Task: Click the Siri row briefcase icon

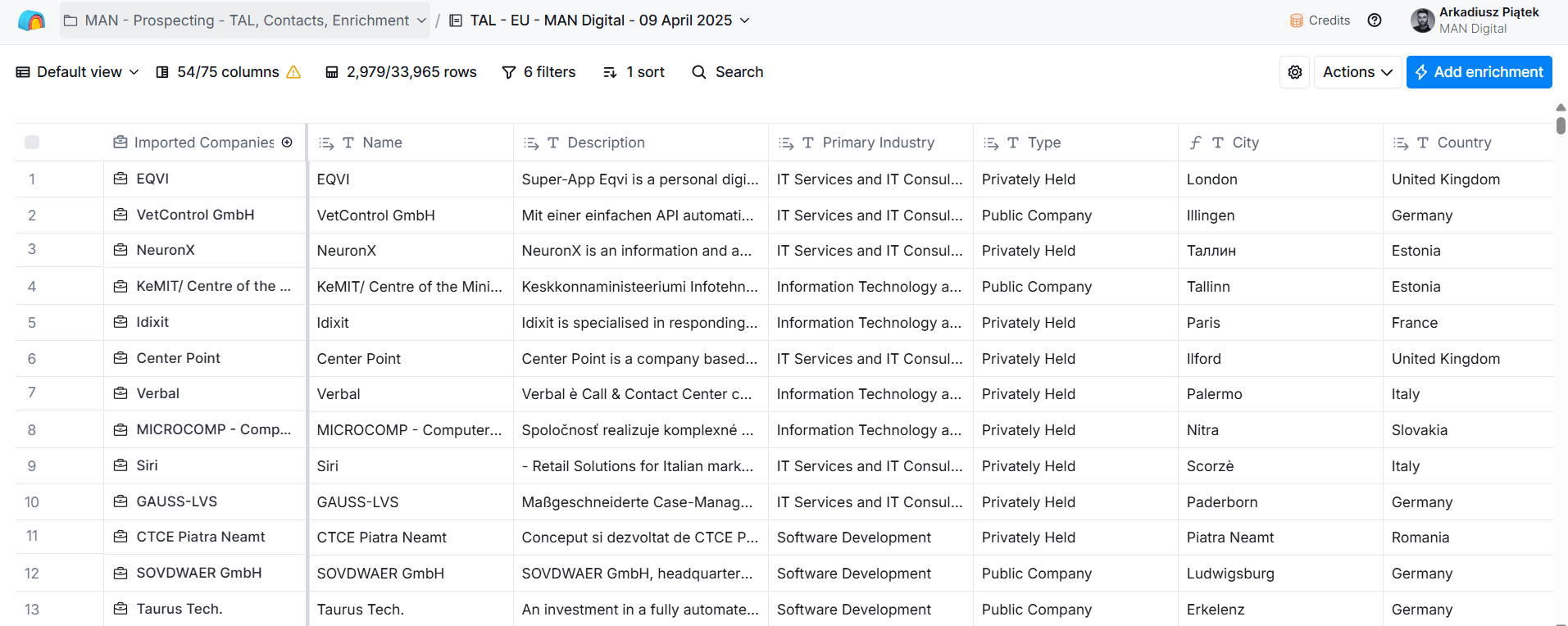Action: point(120,465)
